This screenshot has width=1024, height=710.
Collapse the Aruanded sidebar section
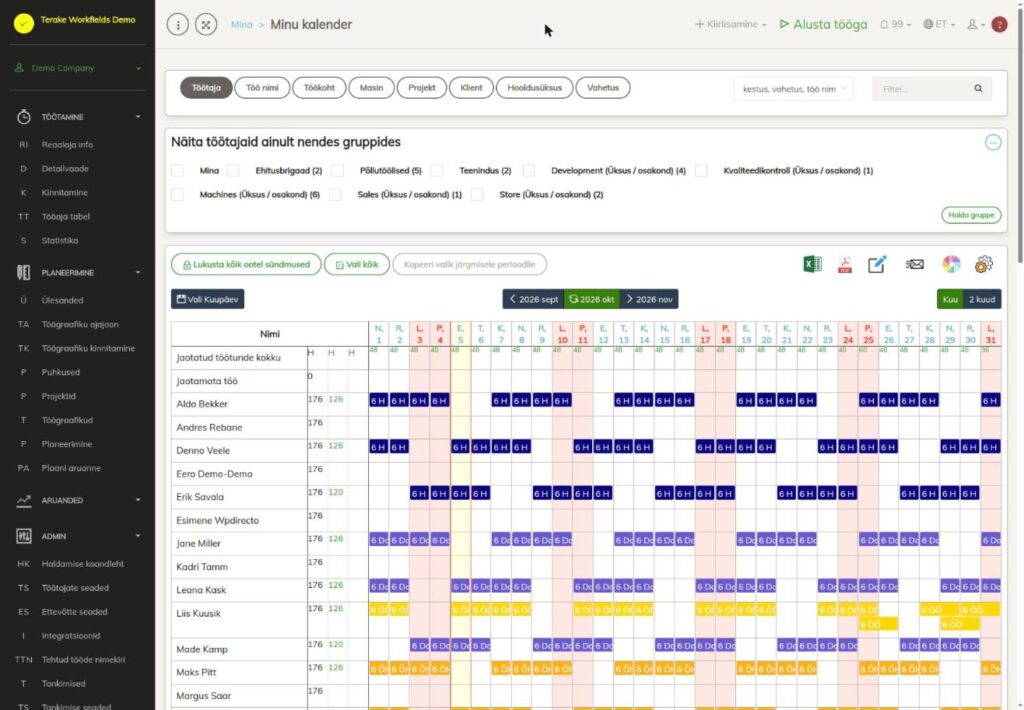click(x=138, y=500)
